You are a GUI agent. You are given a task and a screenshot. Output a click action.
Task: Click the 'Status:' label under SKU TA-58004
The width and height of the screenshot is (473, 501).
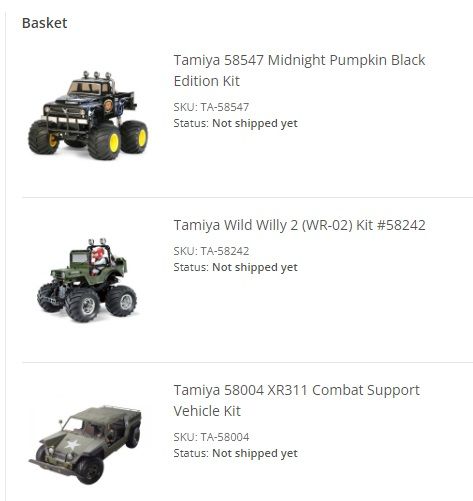[191, 453]
